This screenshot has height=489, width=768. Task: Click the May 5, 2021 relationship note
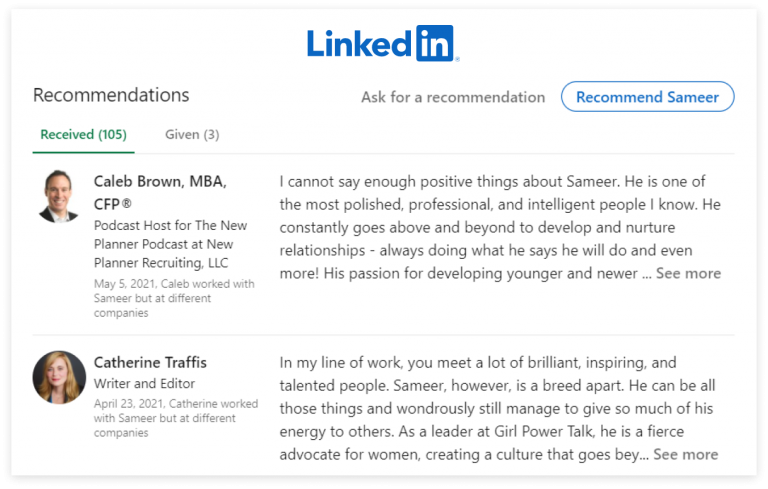point(174,298)
